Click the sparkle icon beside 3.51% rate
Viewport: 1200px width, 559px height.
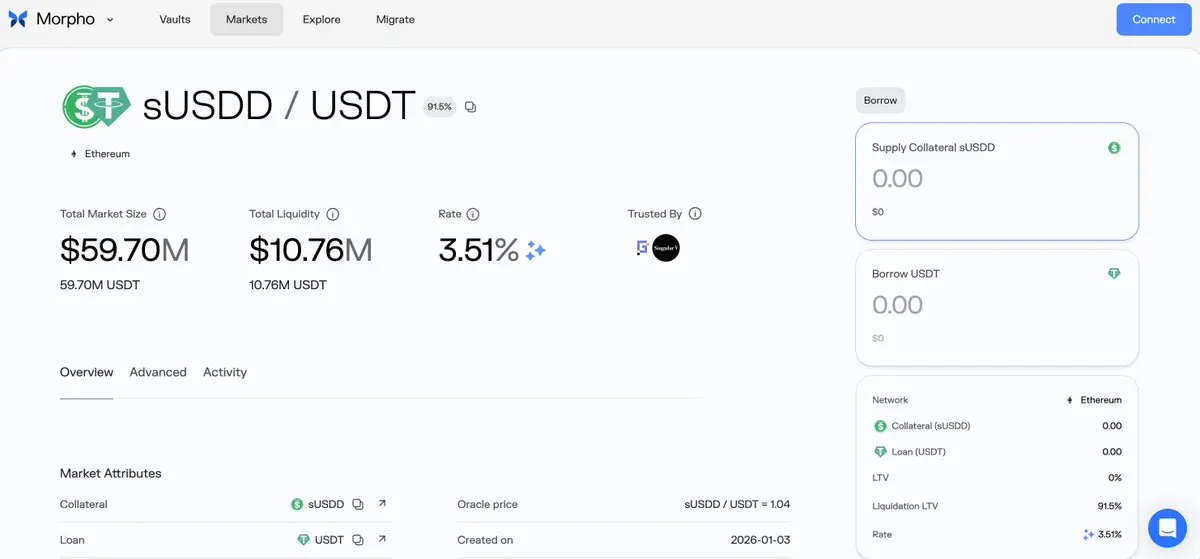(536, 250)
